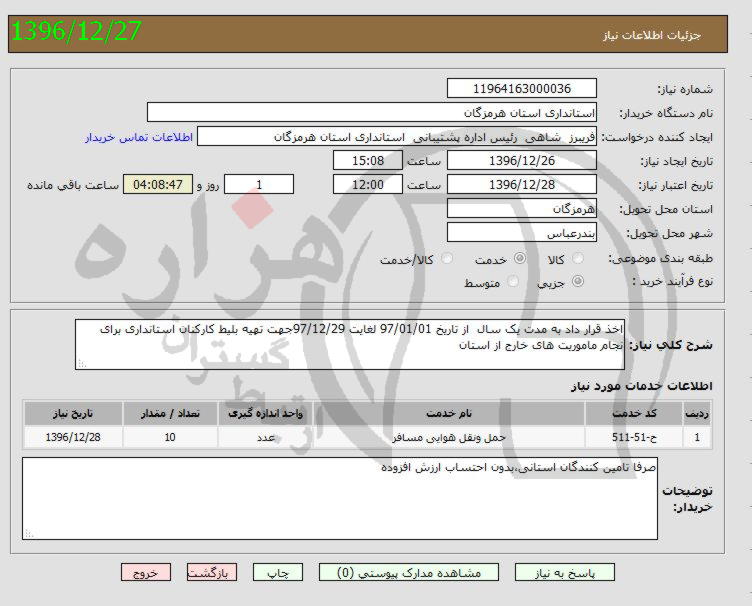
Task: Click the 'طبقه بندی موضوعی:' label
Action: [x=661, y=258]
